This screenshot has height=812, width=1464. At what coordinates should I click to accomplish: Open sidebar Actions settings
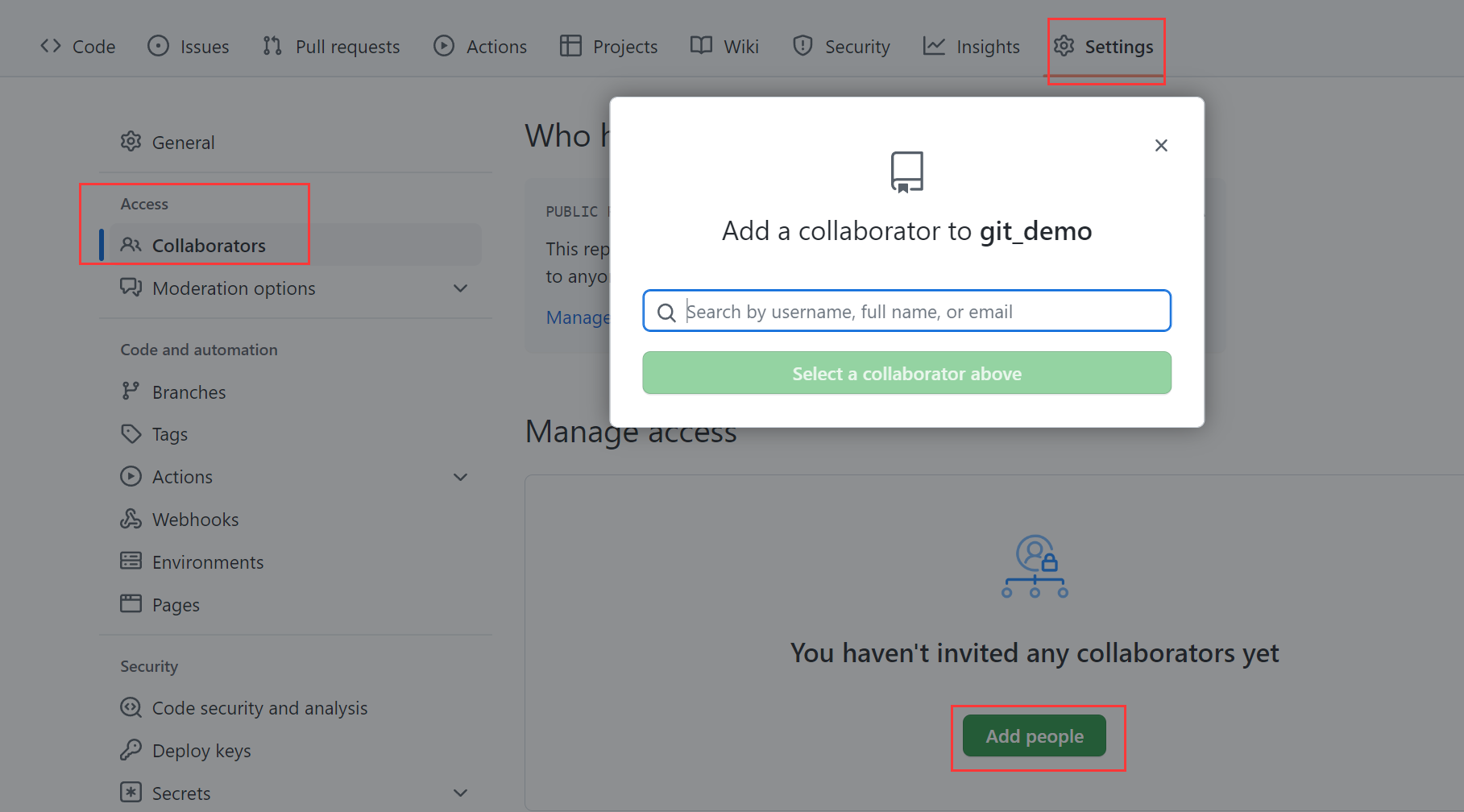[x=297, y=477]
